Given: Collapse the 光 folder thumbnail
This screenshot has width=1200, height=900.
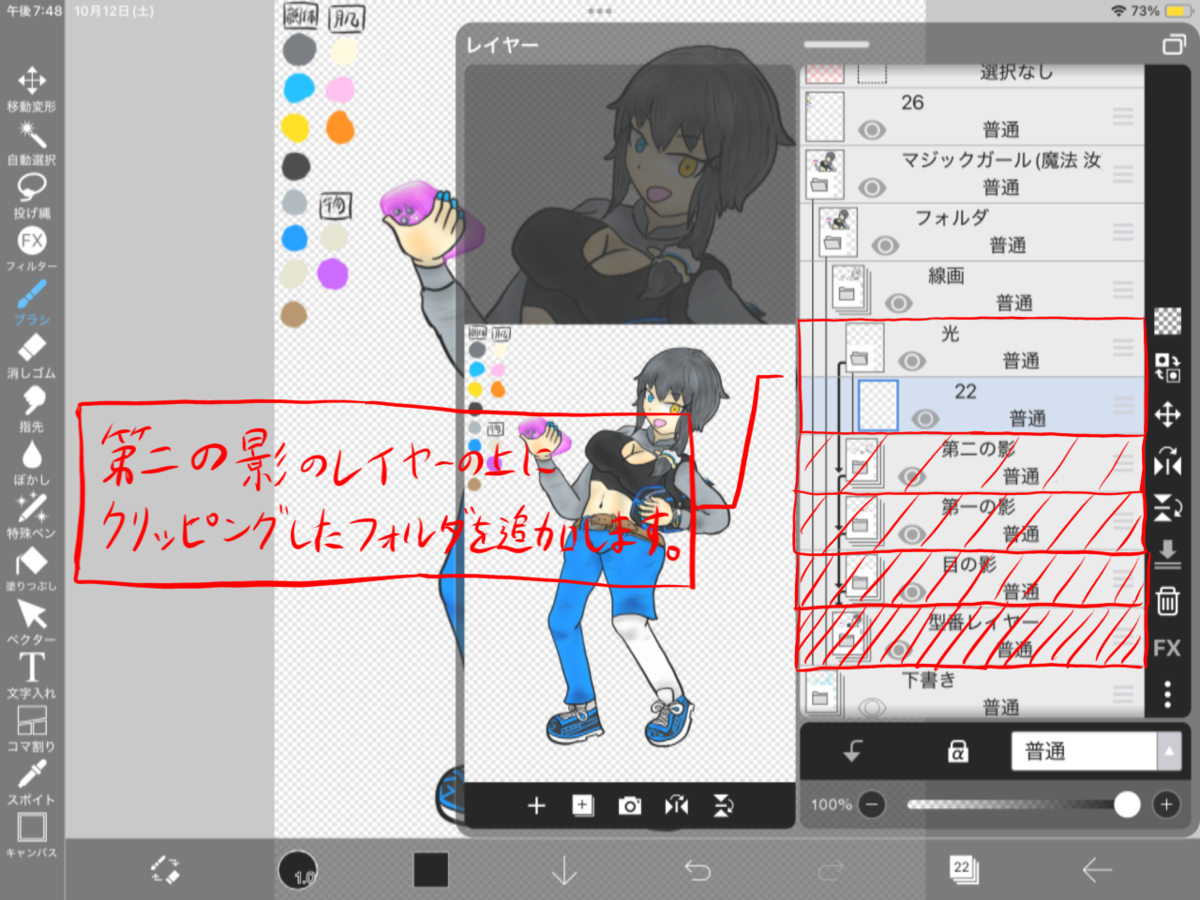Looking at the screenshot, I should click(865, 347).
